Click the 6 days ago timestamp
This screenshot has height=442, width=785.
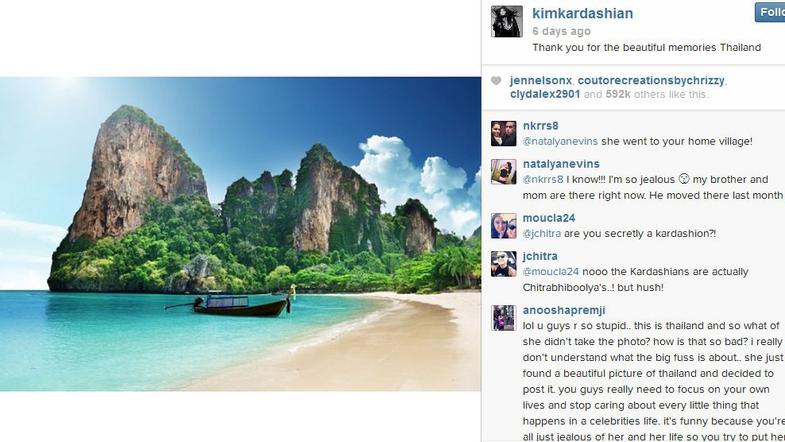pyautogui.click(x=561, y=31)
